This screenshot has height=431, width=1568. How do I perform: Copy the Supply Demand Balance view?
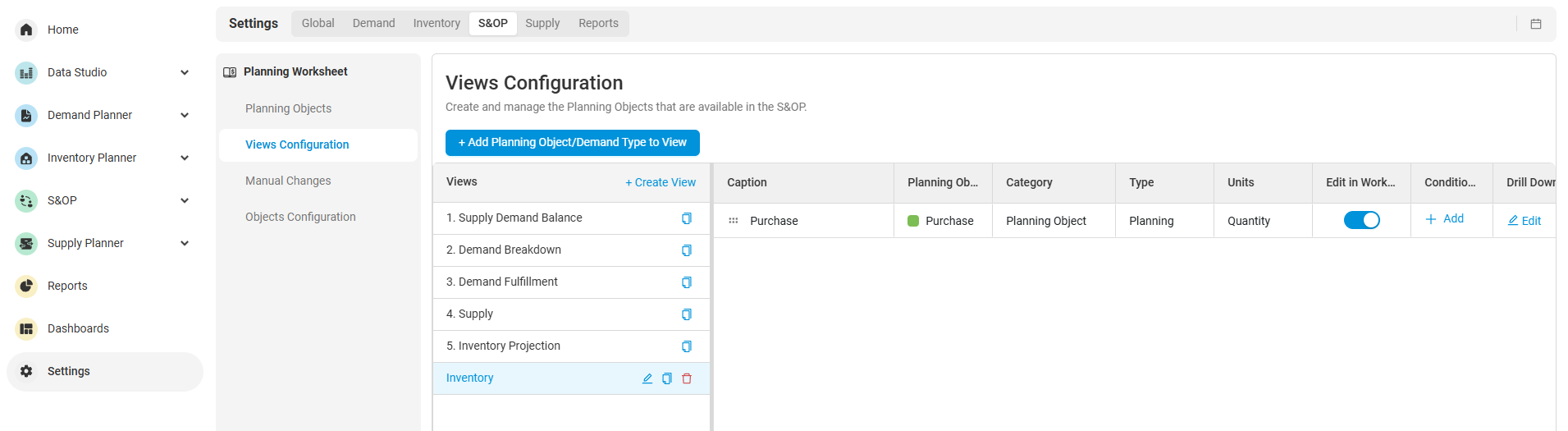coord(687,218)
